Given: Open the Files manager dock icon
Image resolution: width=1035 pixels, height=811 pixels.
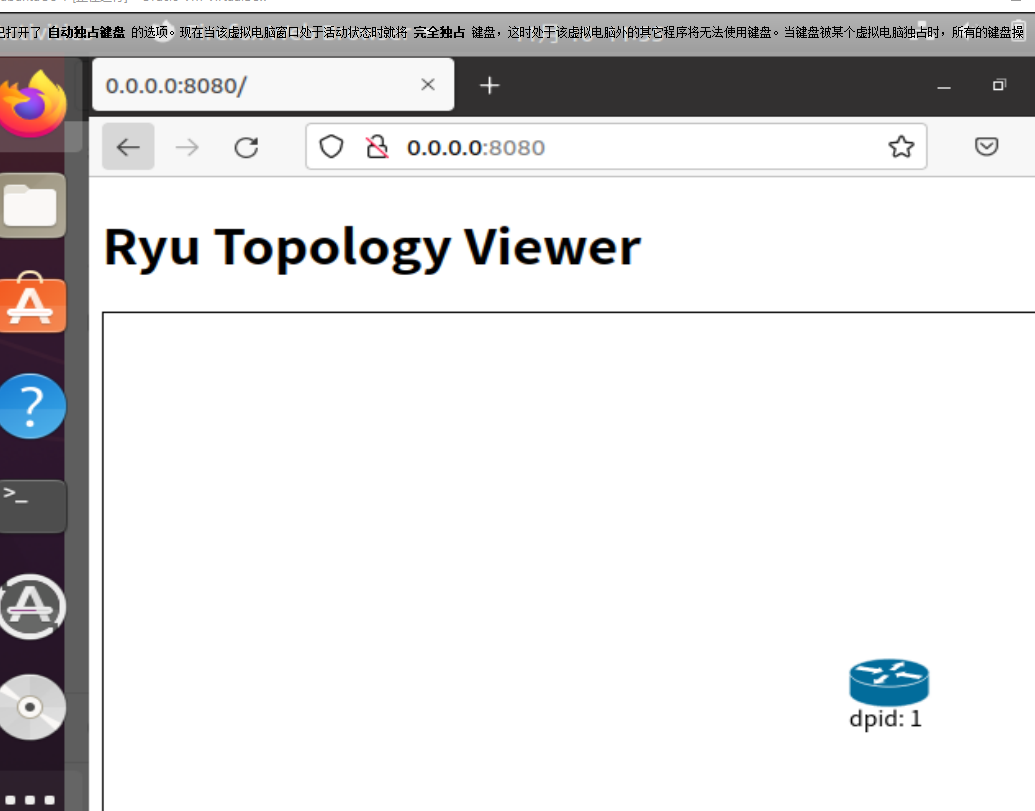Looking at the screenshot, I should coord(32,206).
